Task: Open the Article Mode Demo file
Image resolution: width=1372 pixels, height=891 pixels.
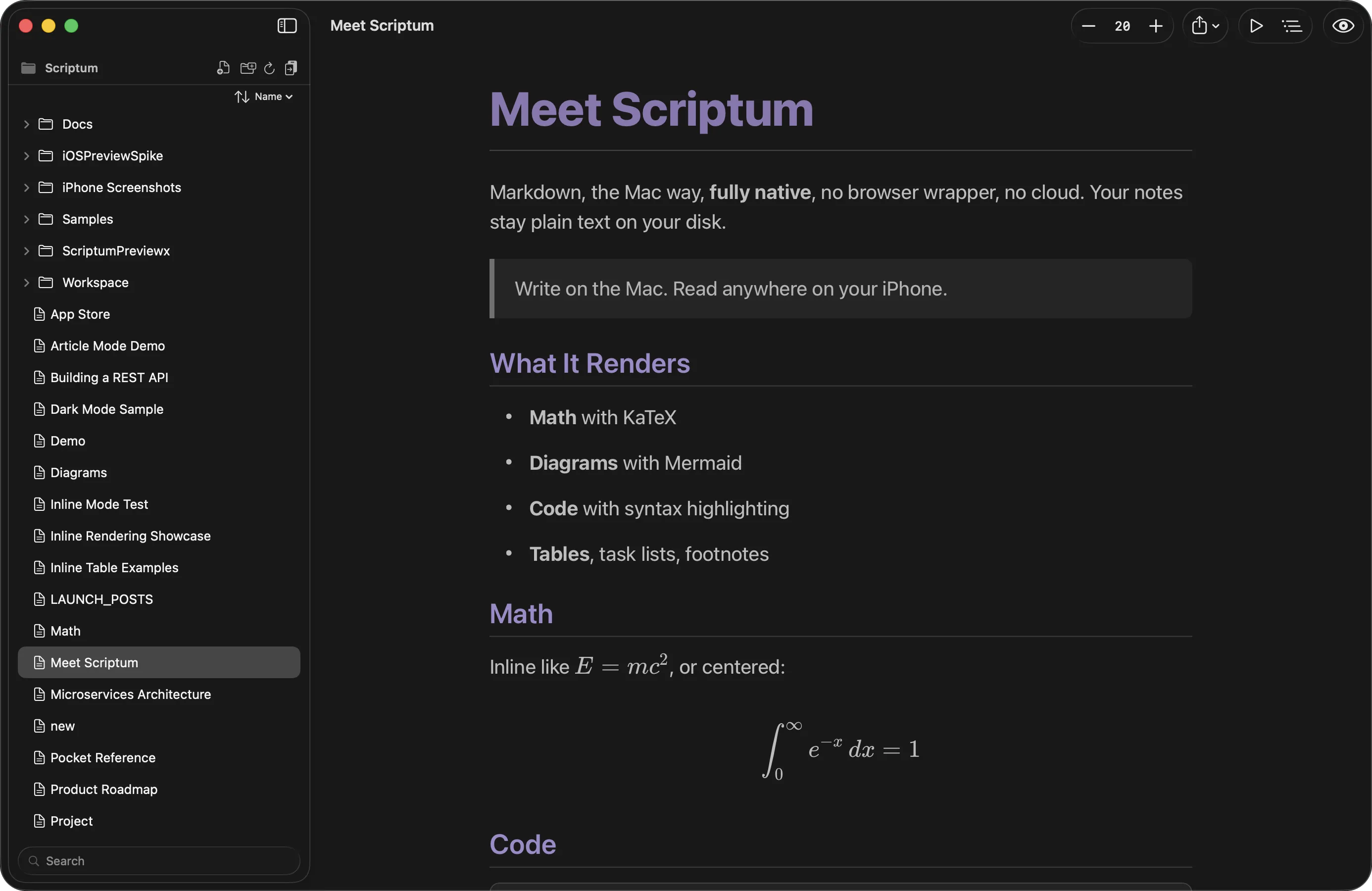Action: 158,346
